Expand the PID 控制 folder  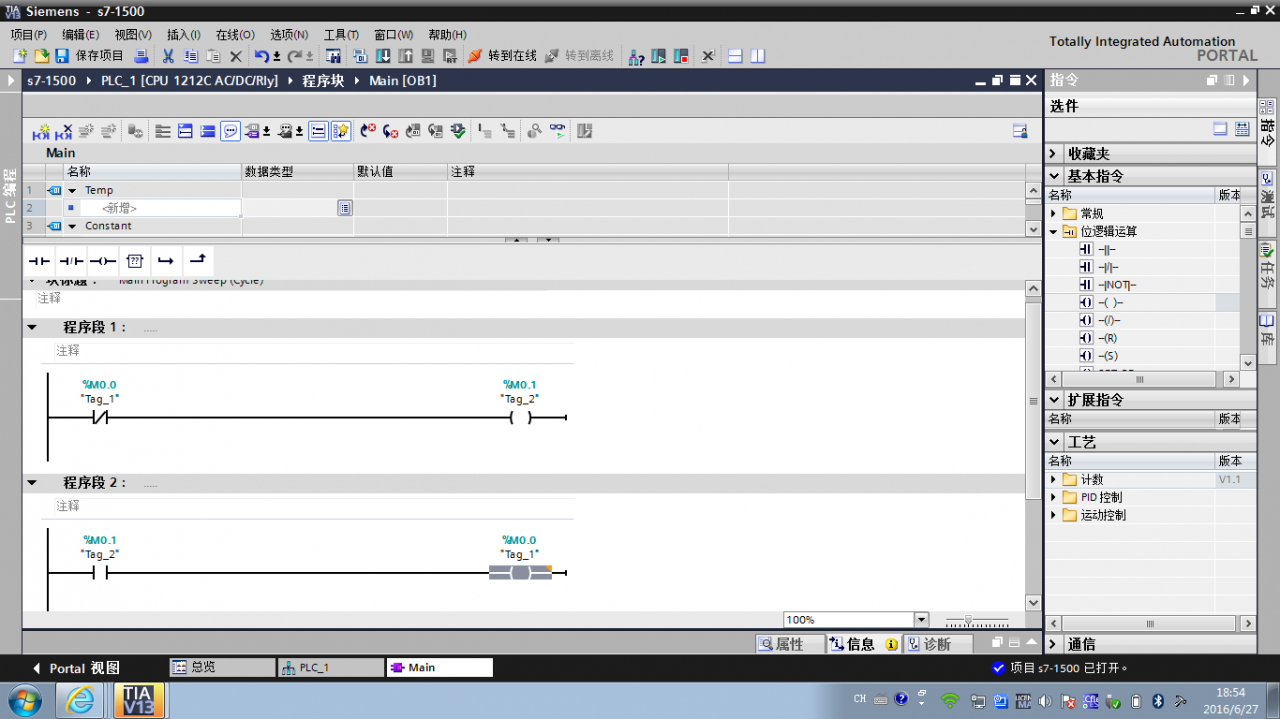click(x=1053, y=498)
